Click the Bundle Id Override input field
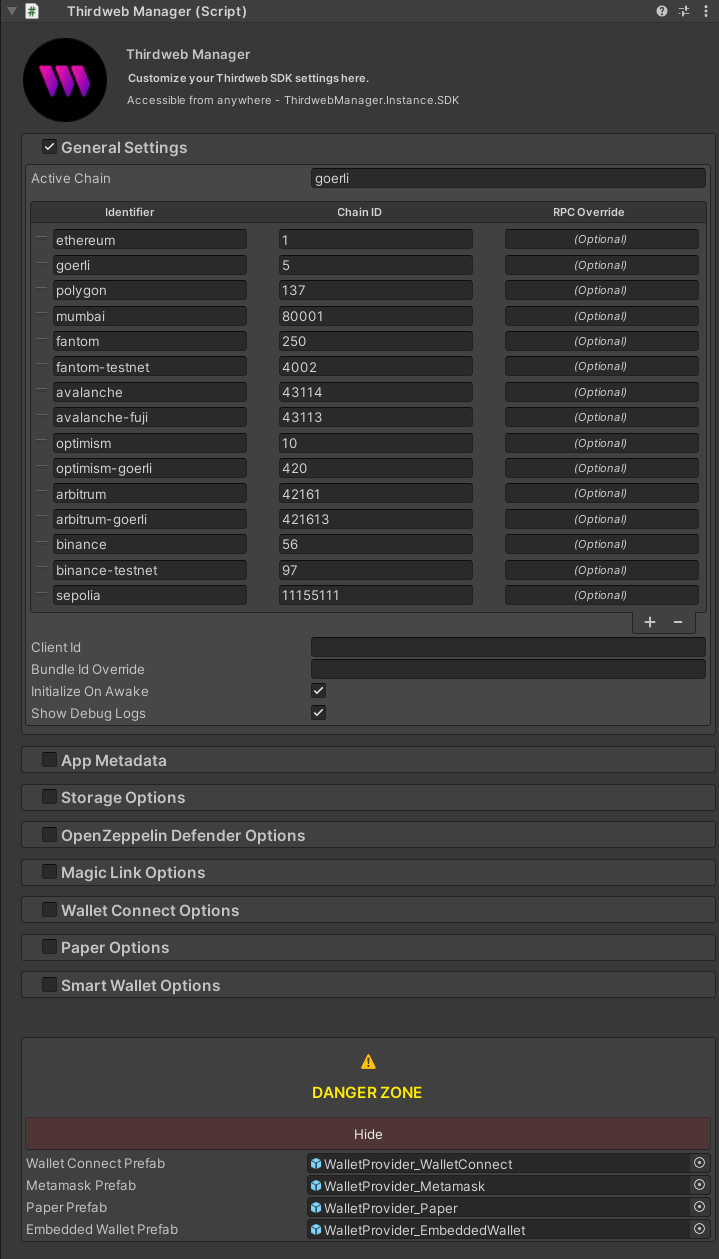Screen dimensions: 719x1259 (x=508, y=669)
